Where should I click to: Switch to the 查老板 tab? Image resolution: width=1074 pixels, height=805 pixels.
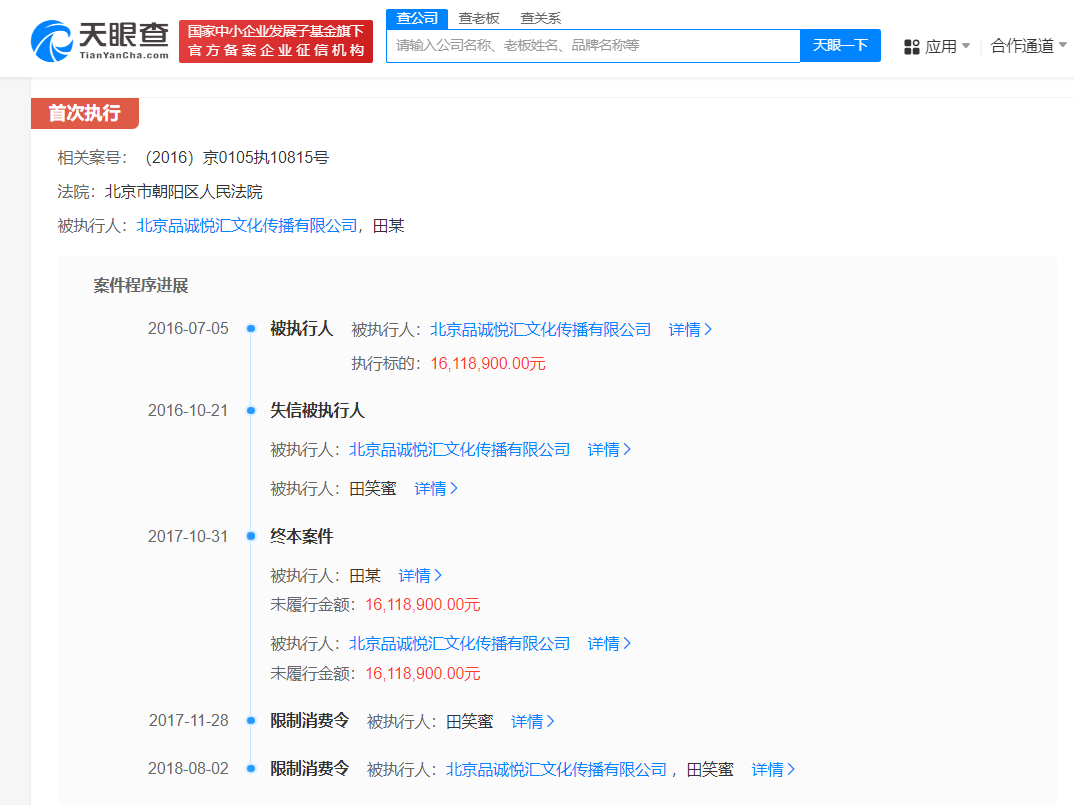pos(479,17)
